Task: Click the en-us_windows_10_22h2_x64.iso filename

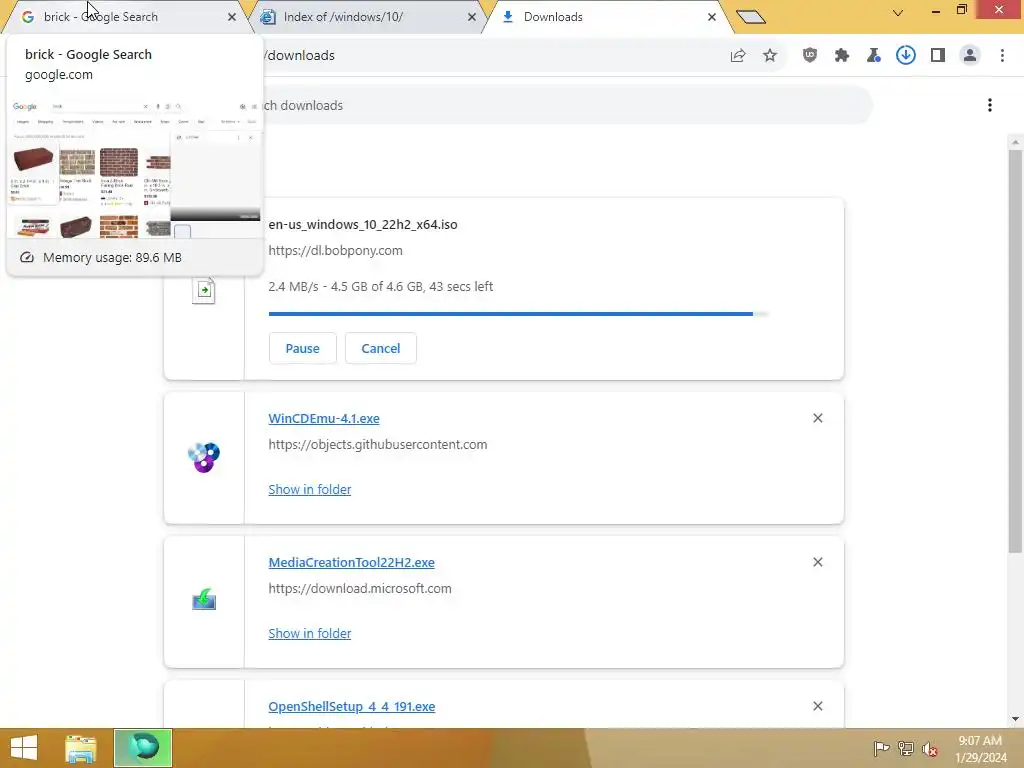Action: (363, 225)
